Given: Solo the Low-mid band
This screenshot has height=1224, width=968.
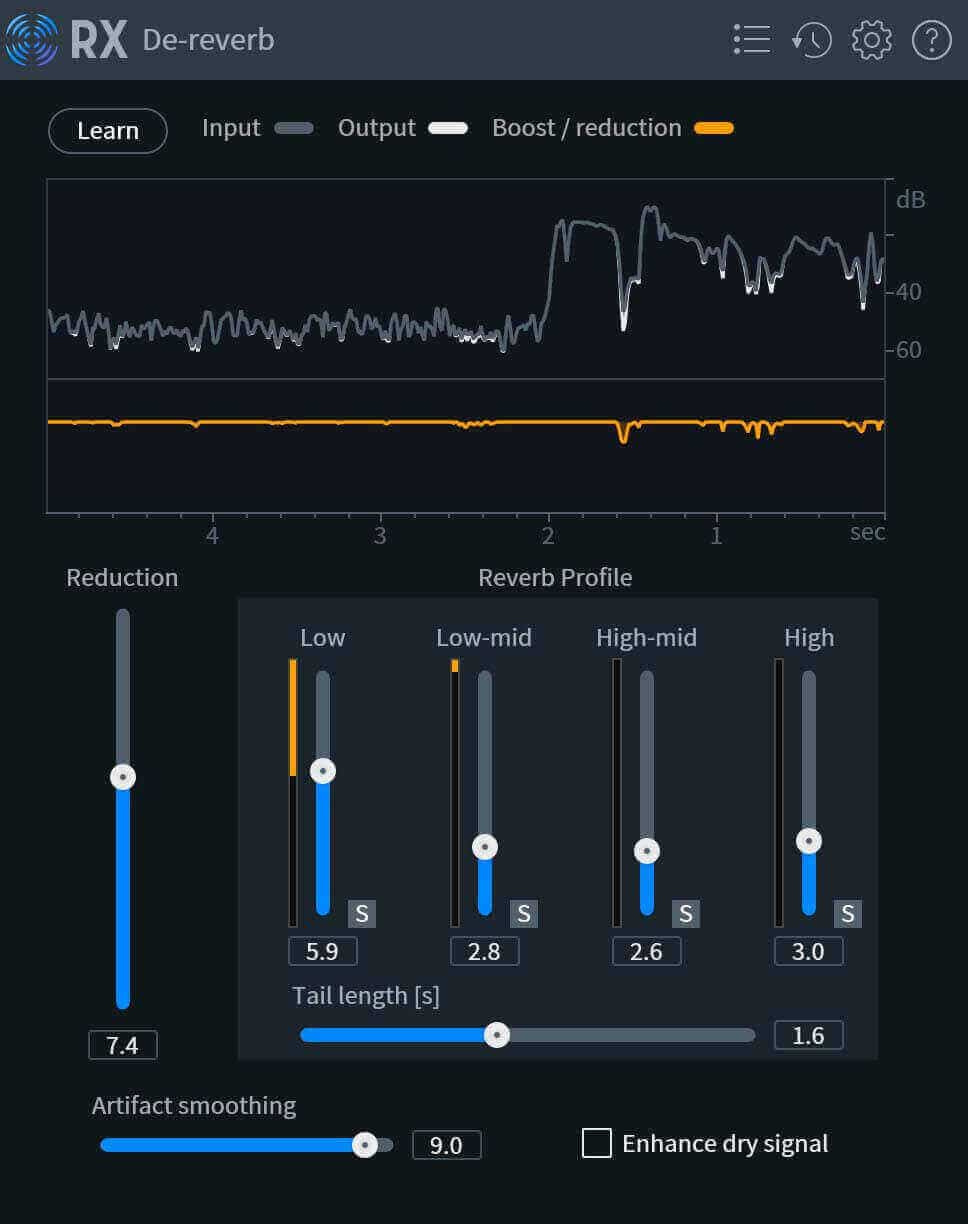Looking at the screenshot, I should (x=524, y=913).
